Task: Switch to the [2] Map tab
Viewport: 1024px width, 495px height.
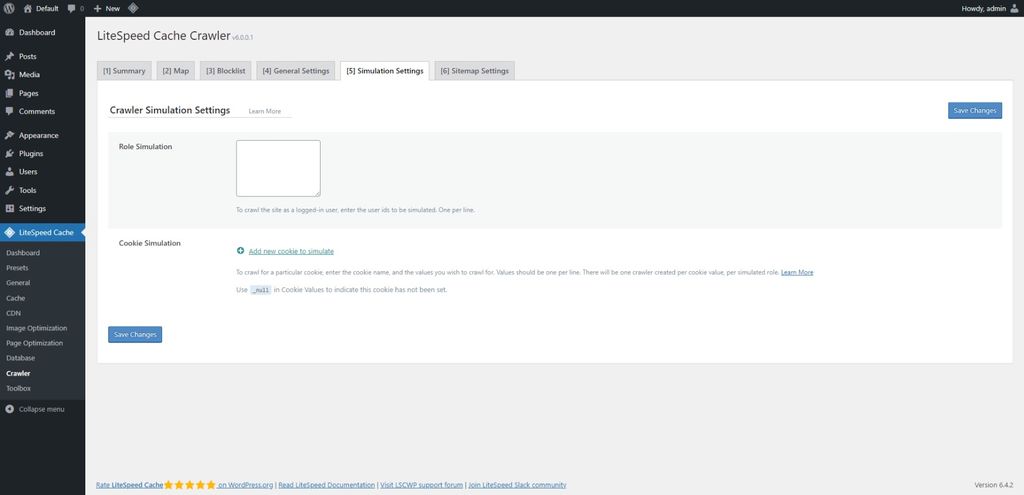Action: pos(176,71)
